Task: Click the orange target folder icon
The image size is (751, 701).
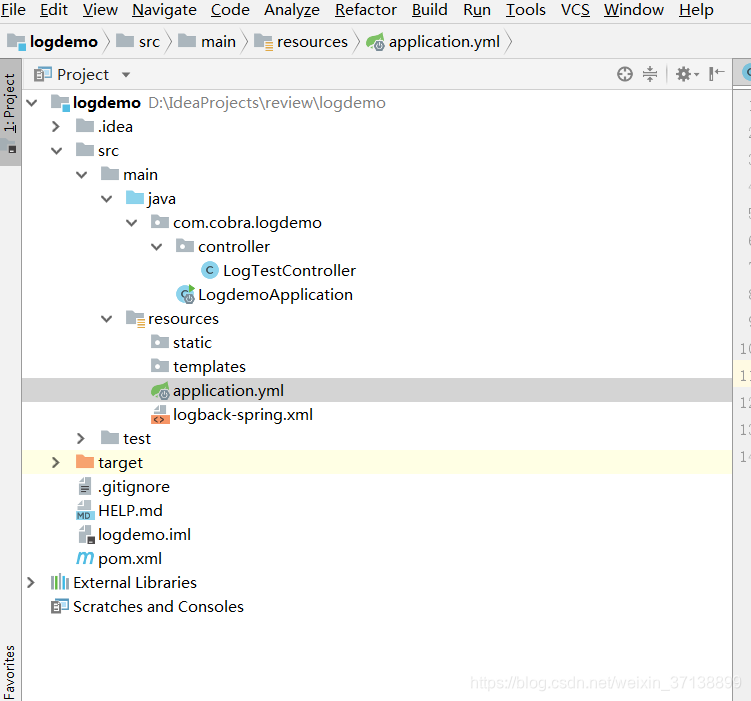Action: pos(85,462)
